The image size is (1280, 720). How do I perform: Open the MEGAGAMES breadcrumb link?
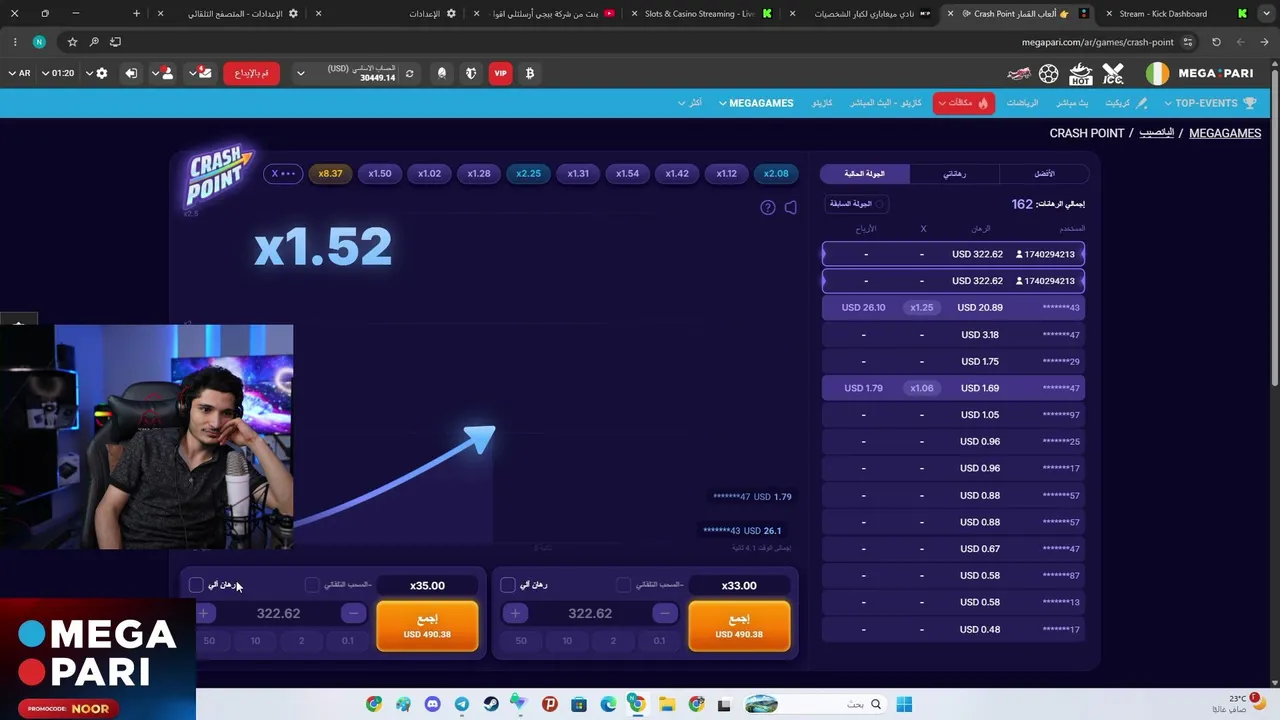1225,133
